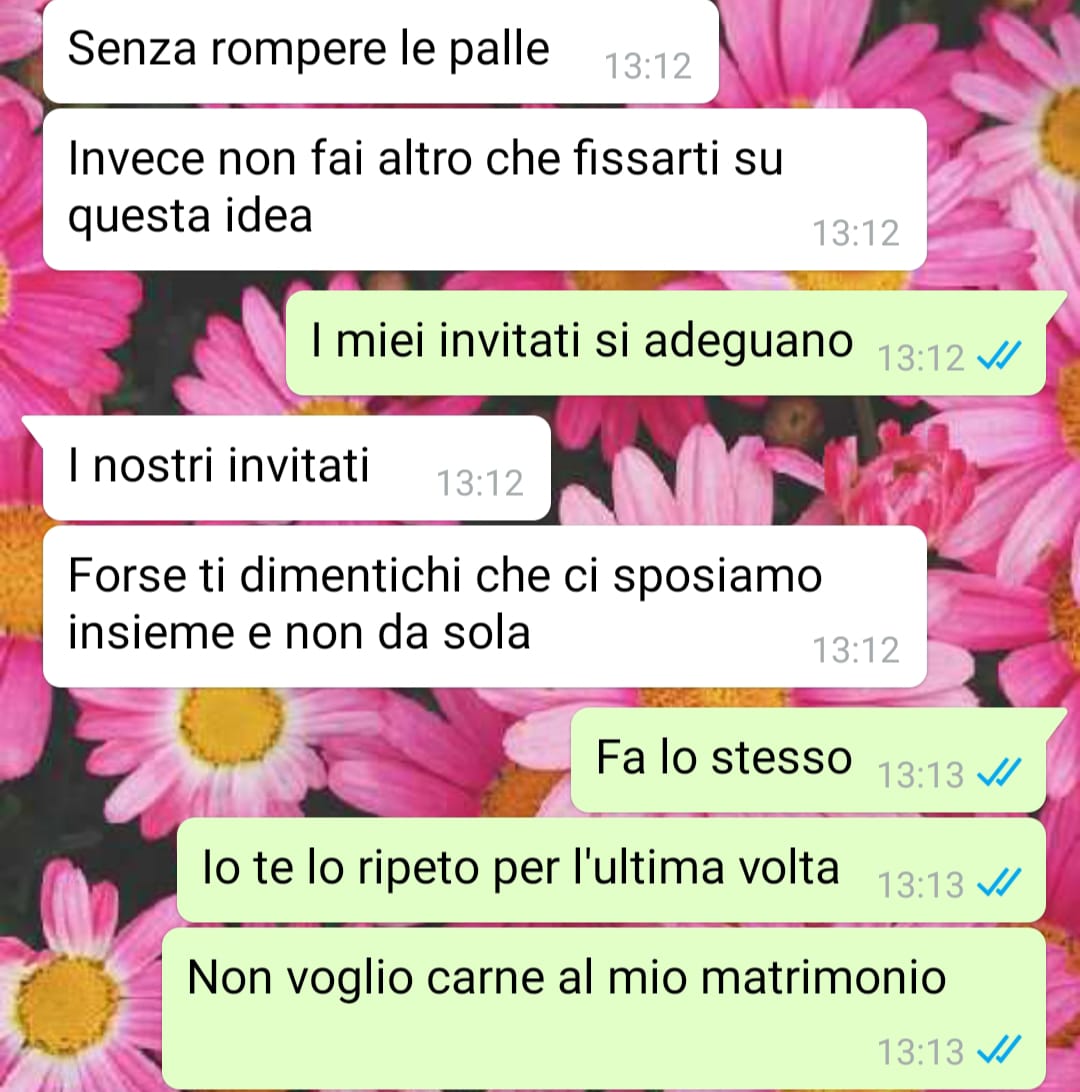Tap 13:13 timestamp on 'Io te lo ripeto'

point(921,886)
